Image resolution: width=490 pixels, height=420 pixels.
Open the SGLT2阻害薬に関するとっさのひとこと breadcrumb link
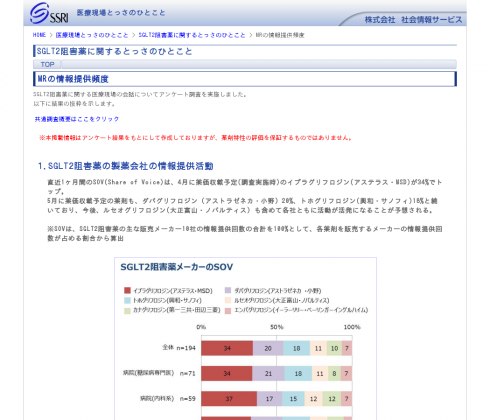pyautogui.click(x=192, y=35)
